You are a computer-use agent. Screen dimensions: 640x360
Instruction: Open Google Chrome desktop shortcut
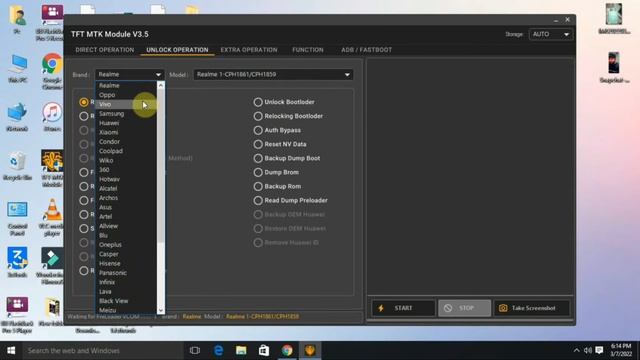point(52,71)
